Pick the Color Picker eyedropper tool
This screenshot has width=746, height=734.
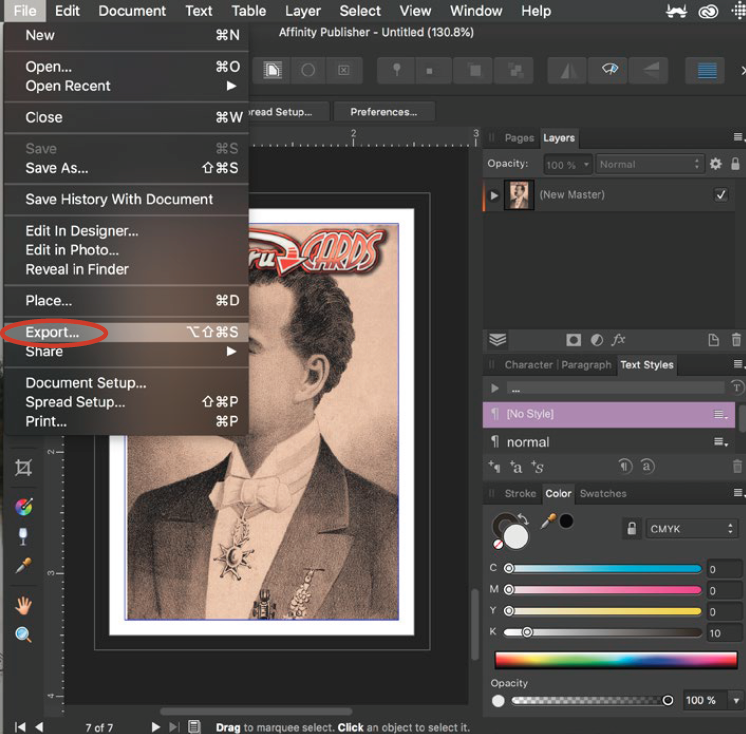(23, 567)
